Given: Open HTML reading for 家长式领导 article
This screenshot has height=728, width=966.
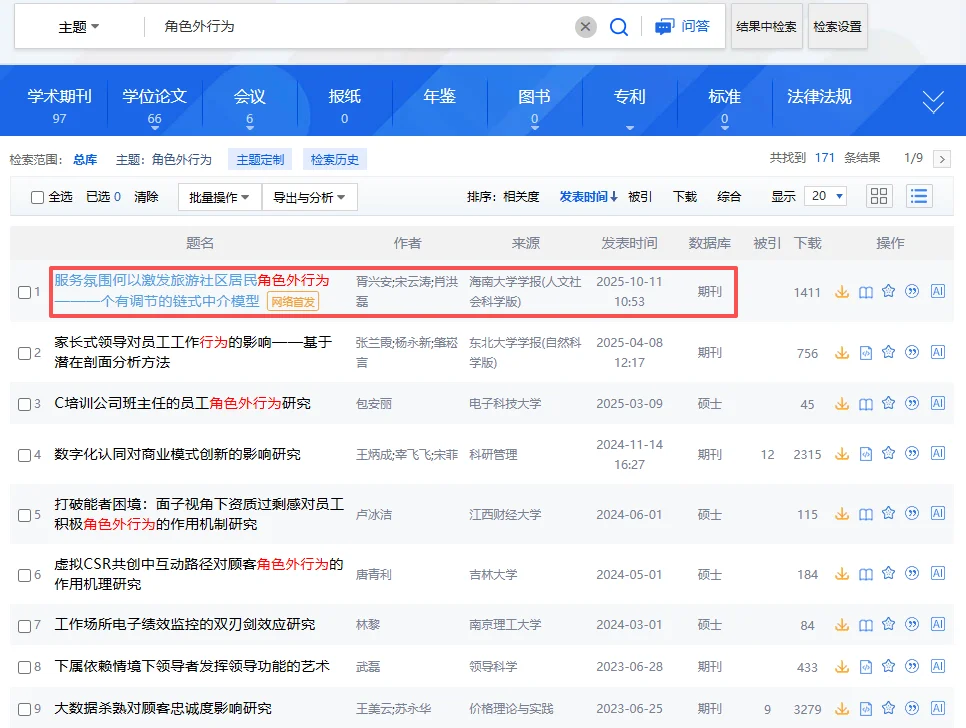Looking at the screenshot, I should (866, 353).
